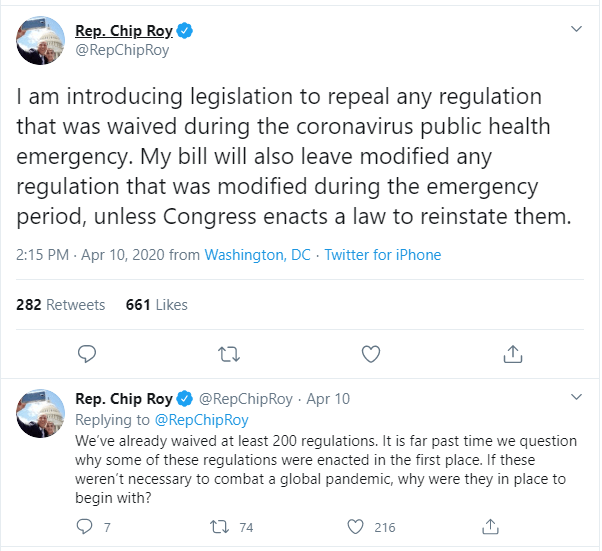
Task: Click verified badge in the reply tweet header
Action: (x=184, y=399)
